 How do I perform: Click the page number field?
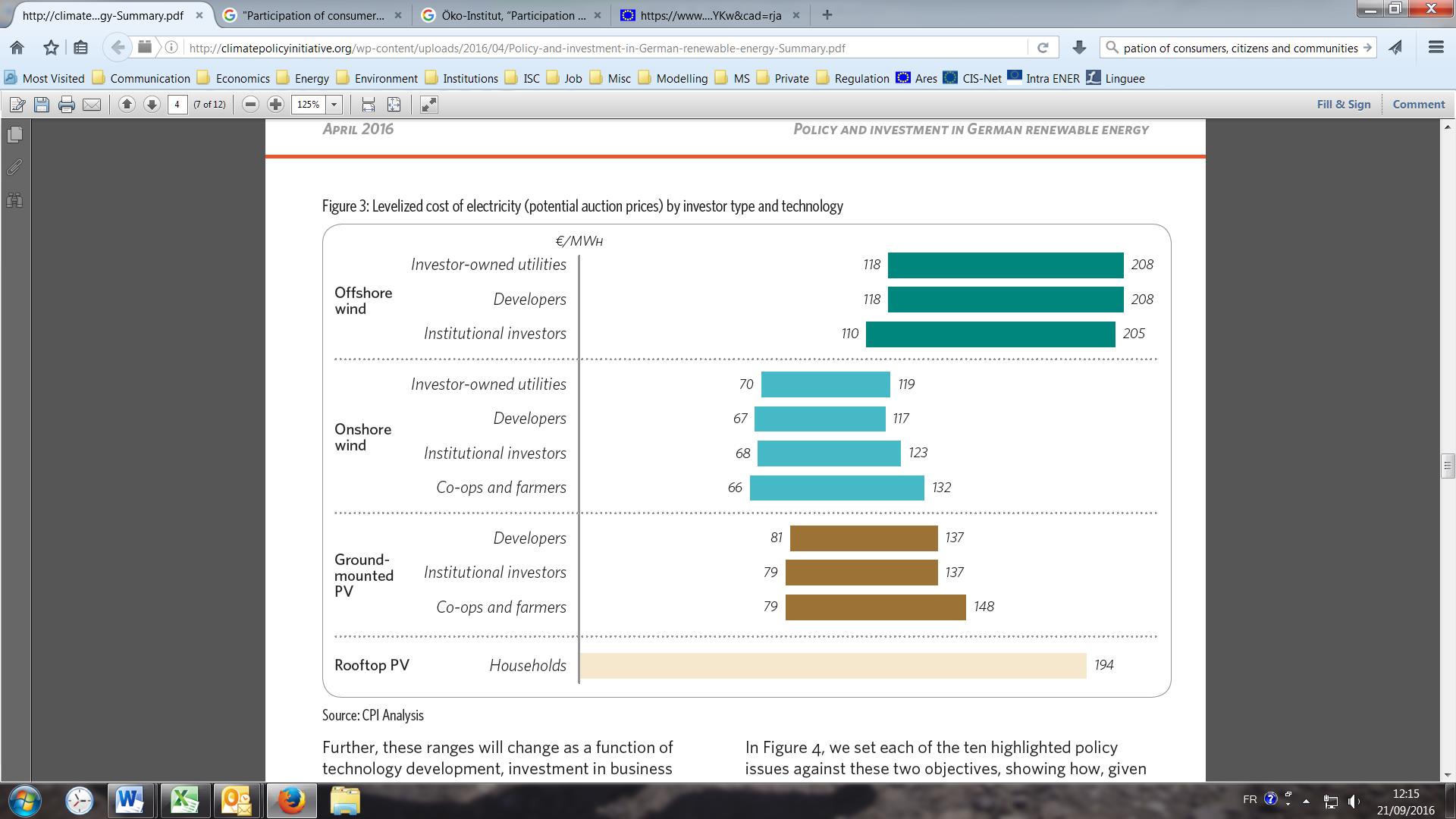click(177, 105)
